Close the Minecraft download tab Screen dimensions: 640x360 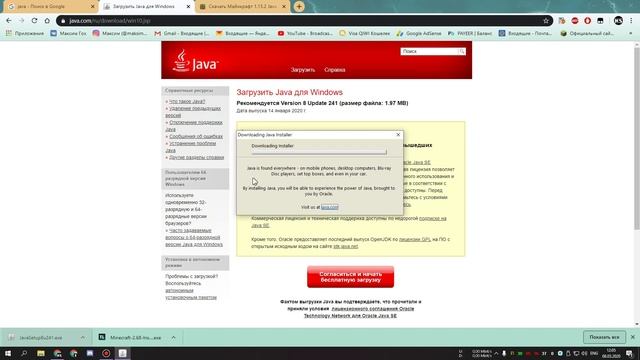pyautogui.click(x=284, y=7)
